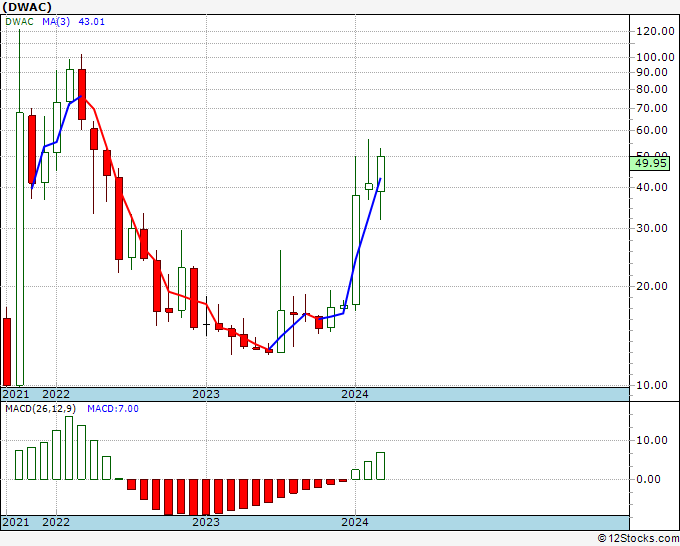Click the 0.00 MACD axis label
Image resolution: width=680 pixels, height=546 pixels.
(648, 479)
